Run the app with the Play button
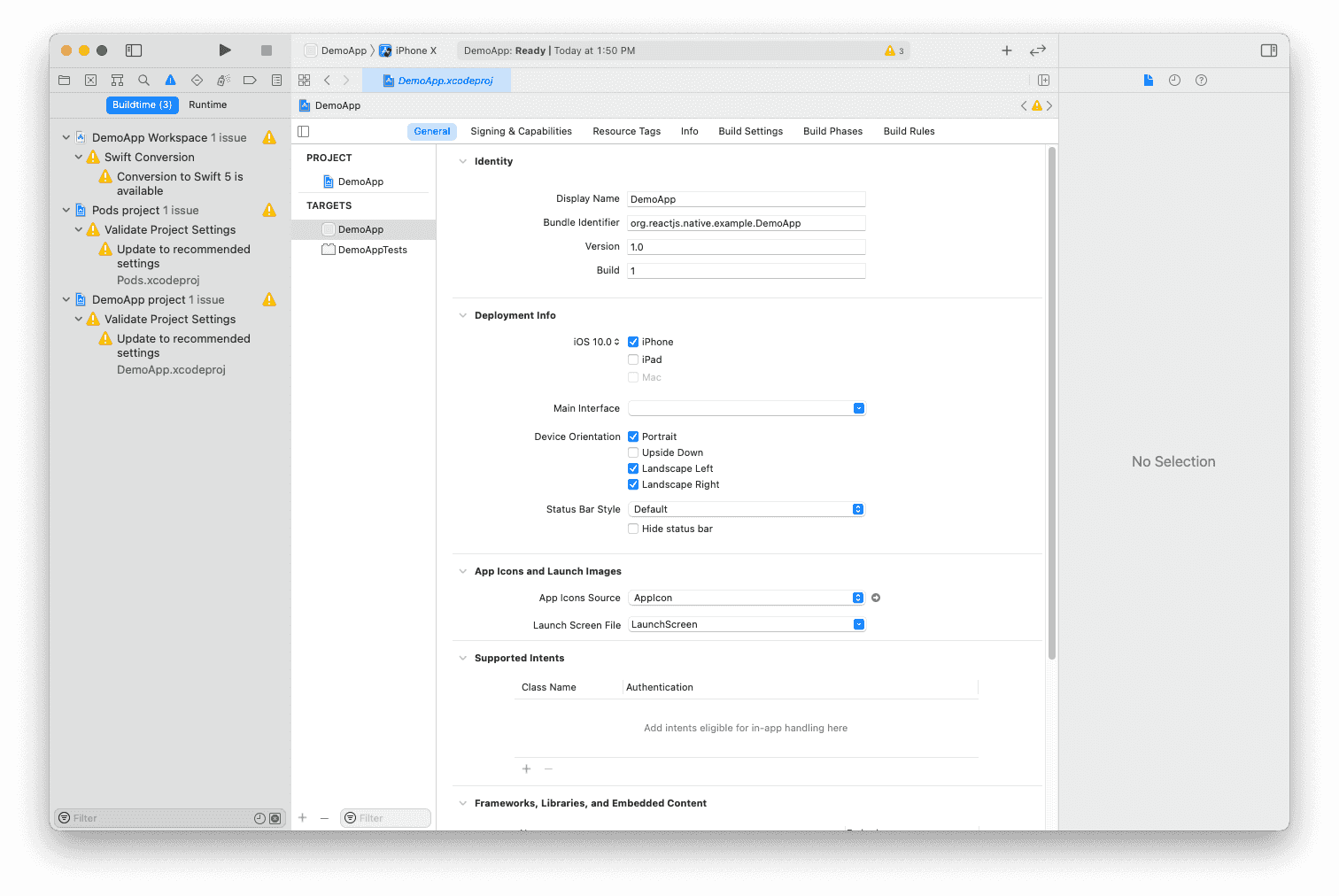Image resolution: width=1339 pixels, height=896 pixels. pos(225,50)
